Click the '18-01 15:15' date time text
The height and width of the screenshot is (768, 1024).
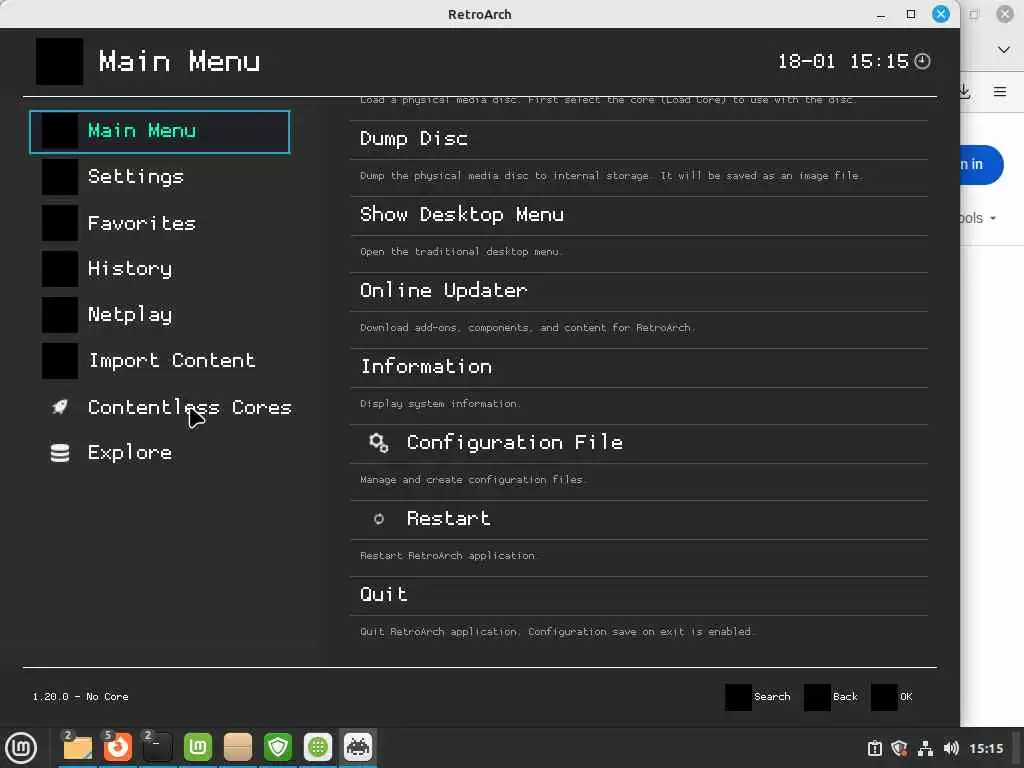pyautogui.click(x=843, y=61)
